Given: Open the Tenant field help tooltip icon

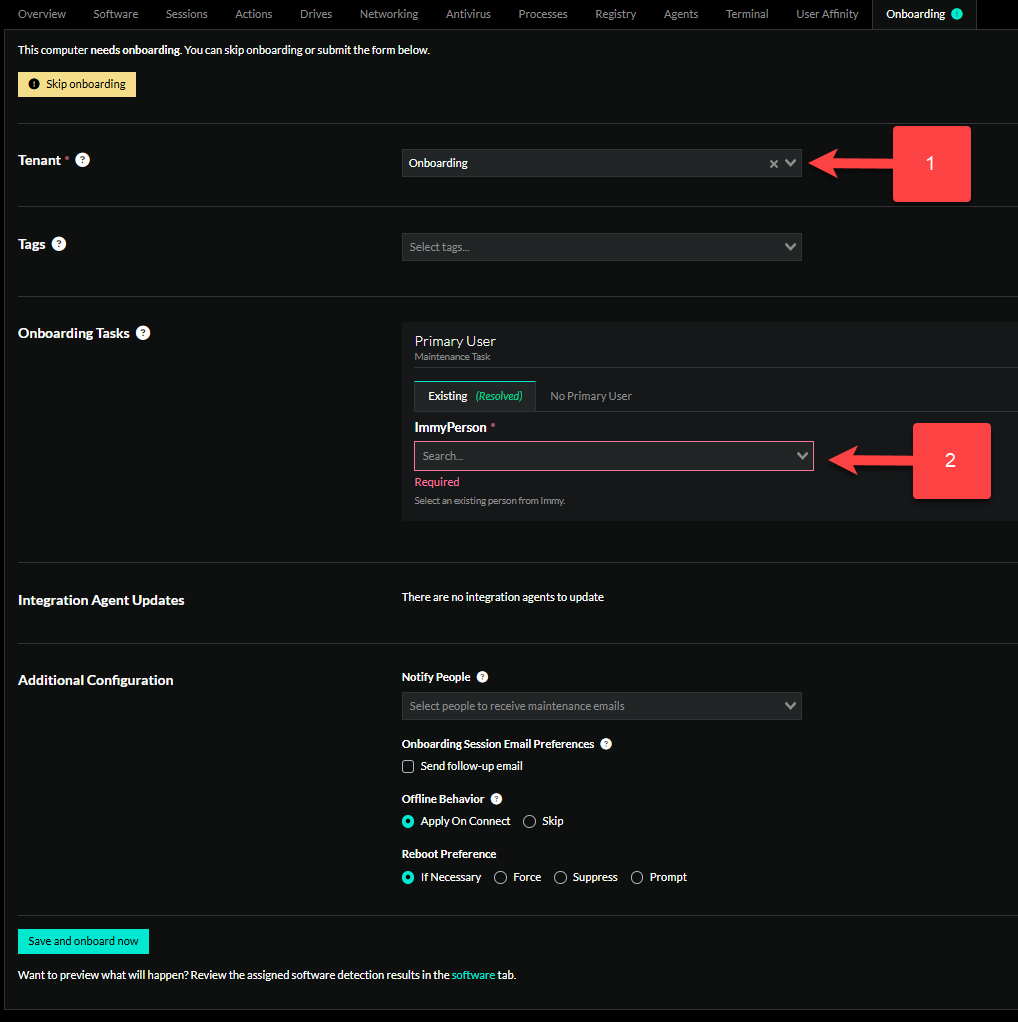Looking at the screenshot, I should [x=82, y=160].
